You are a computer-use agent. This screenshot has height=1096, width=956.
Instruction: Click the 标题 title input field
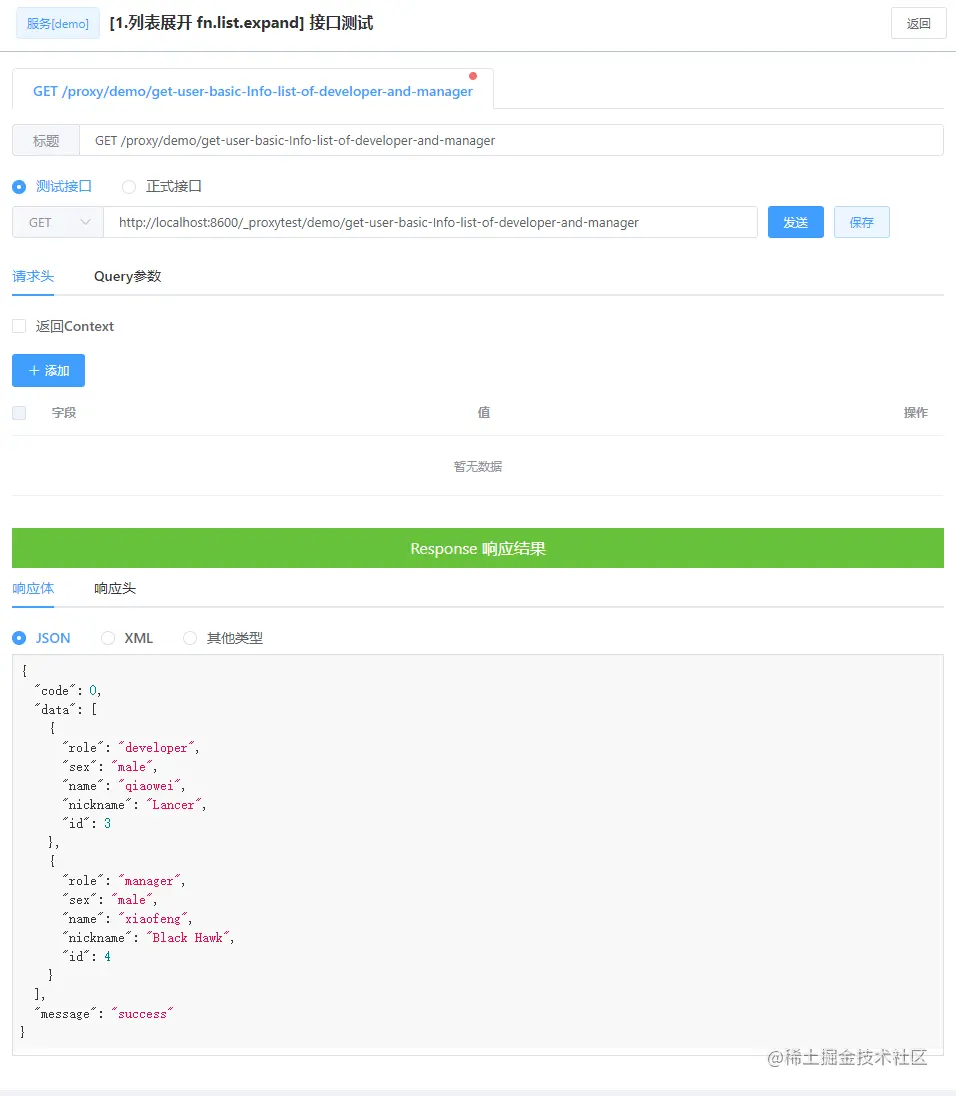[x=500, y=140]
